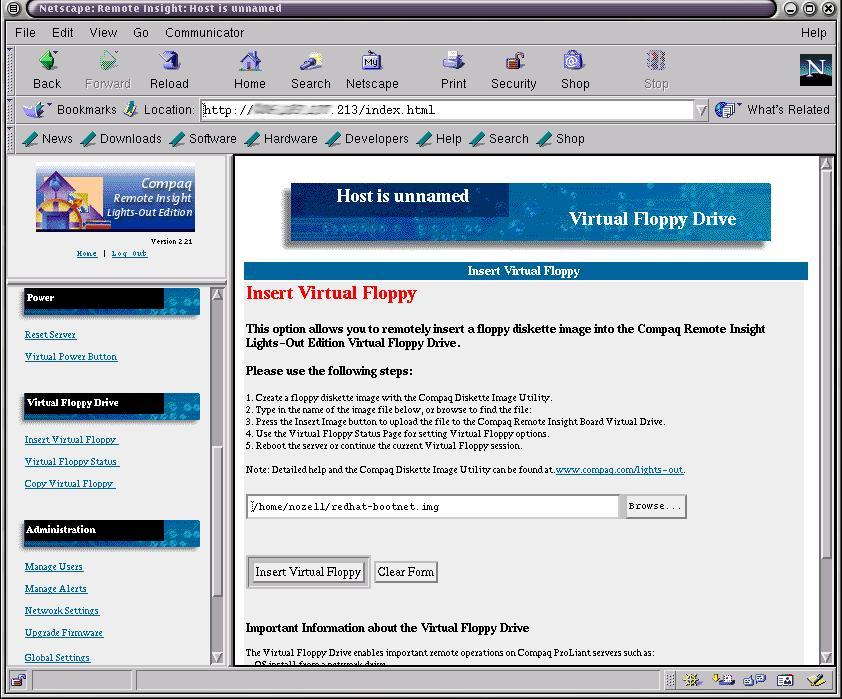Click the Shop toolbar icon
This screenshot has height=699, width=842.
[575, 68]
